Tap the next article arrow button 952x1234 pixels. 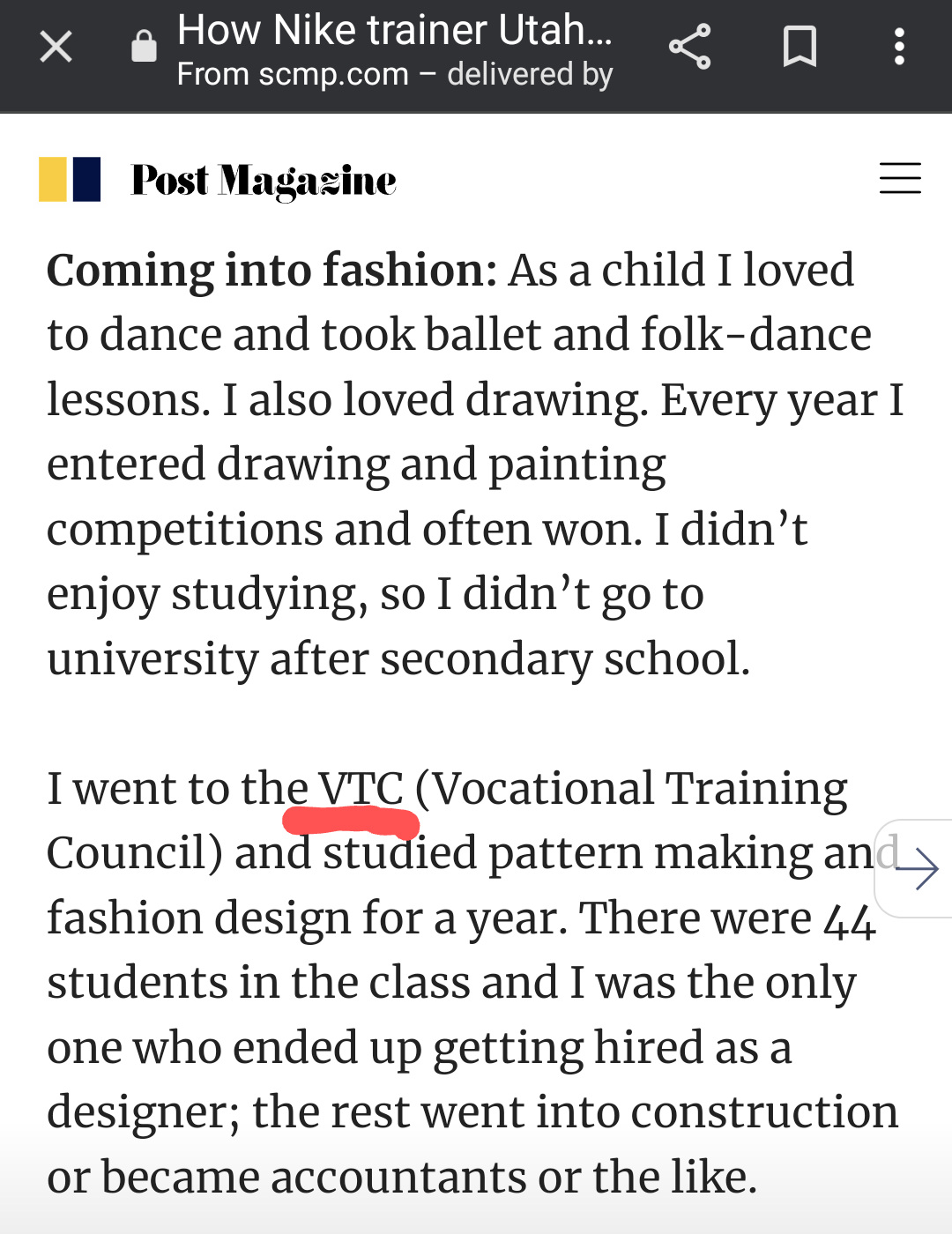tap(917, 869)
